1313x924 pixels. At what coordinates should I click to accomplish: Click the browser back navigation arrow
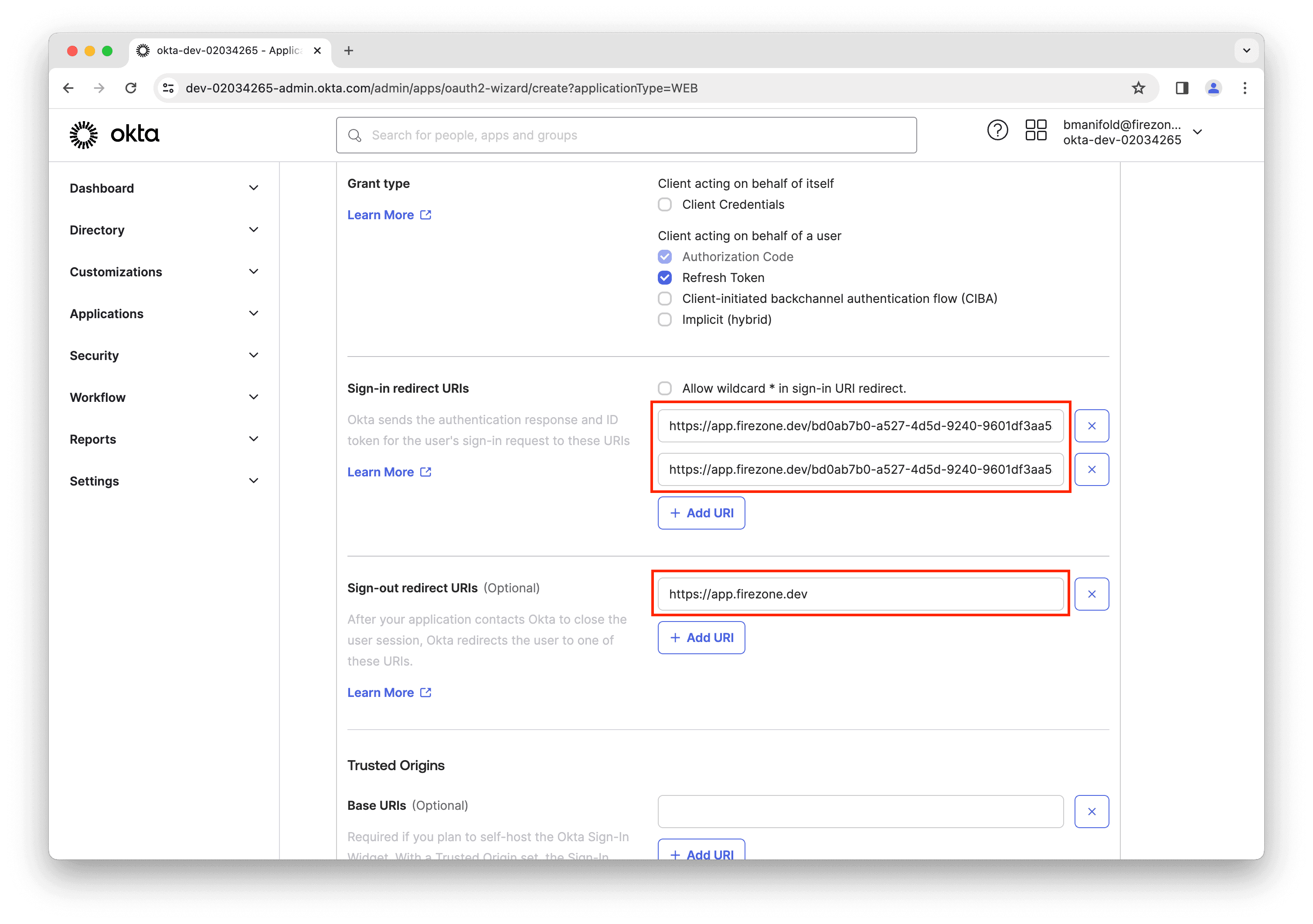[x=68, y=88]
